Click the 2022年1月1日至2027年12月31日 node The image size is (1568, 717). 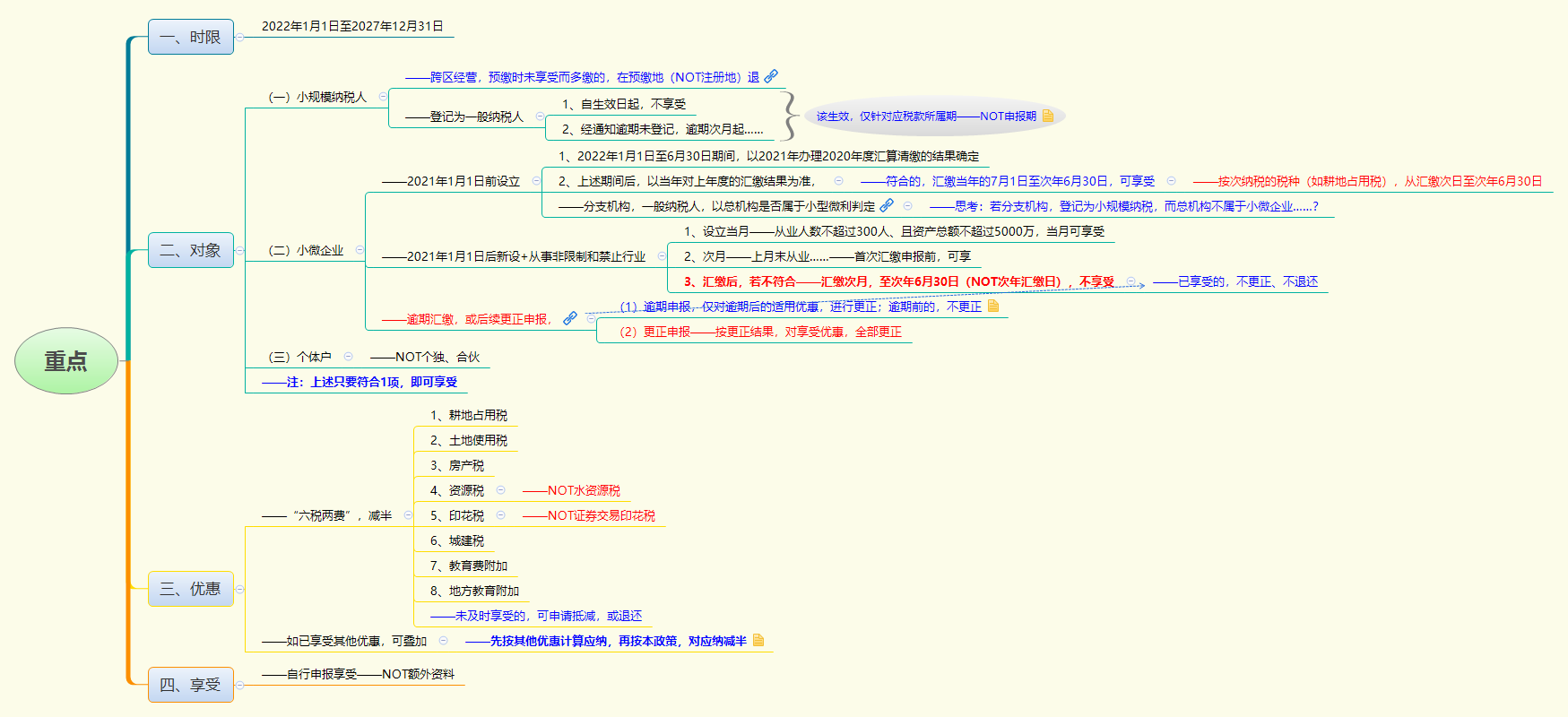click(352, 26)
